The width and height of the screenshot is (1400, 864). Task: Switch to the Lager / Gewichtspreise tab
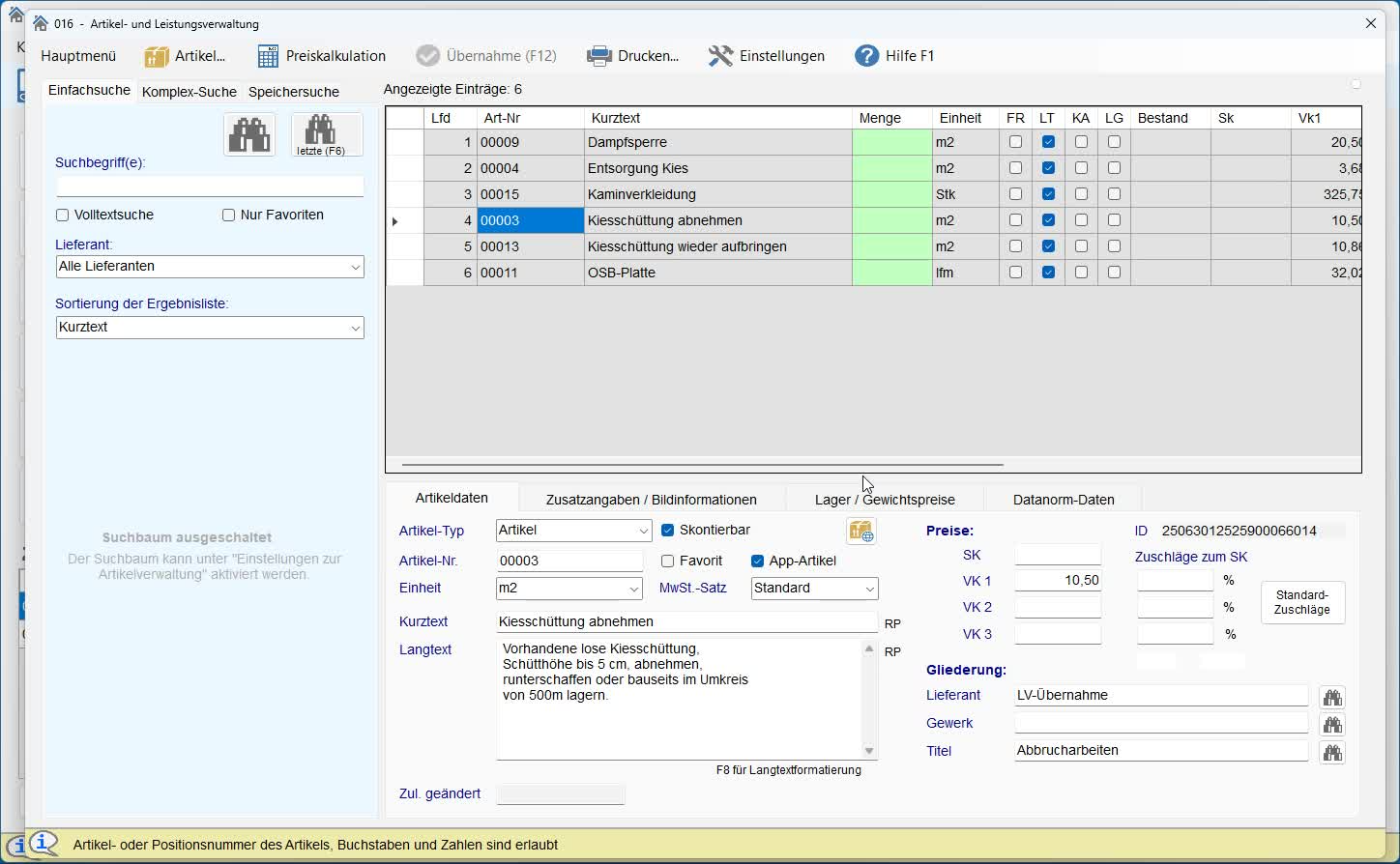(884, 500)
